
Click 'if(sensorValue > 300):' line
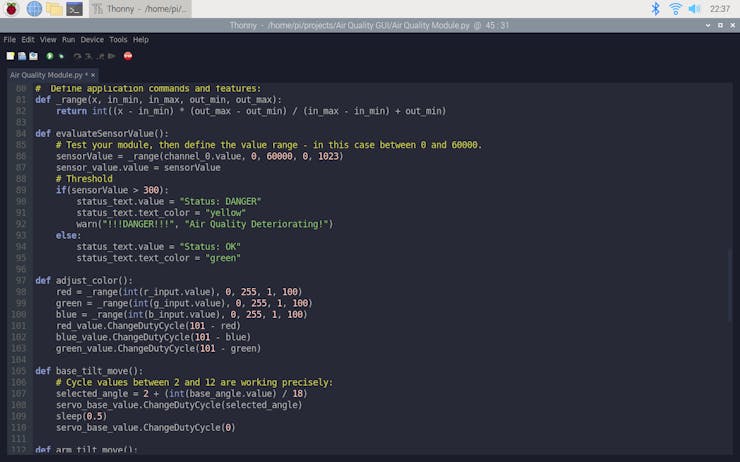[x=112, y=190]
